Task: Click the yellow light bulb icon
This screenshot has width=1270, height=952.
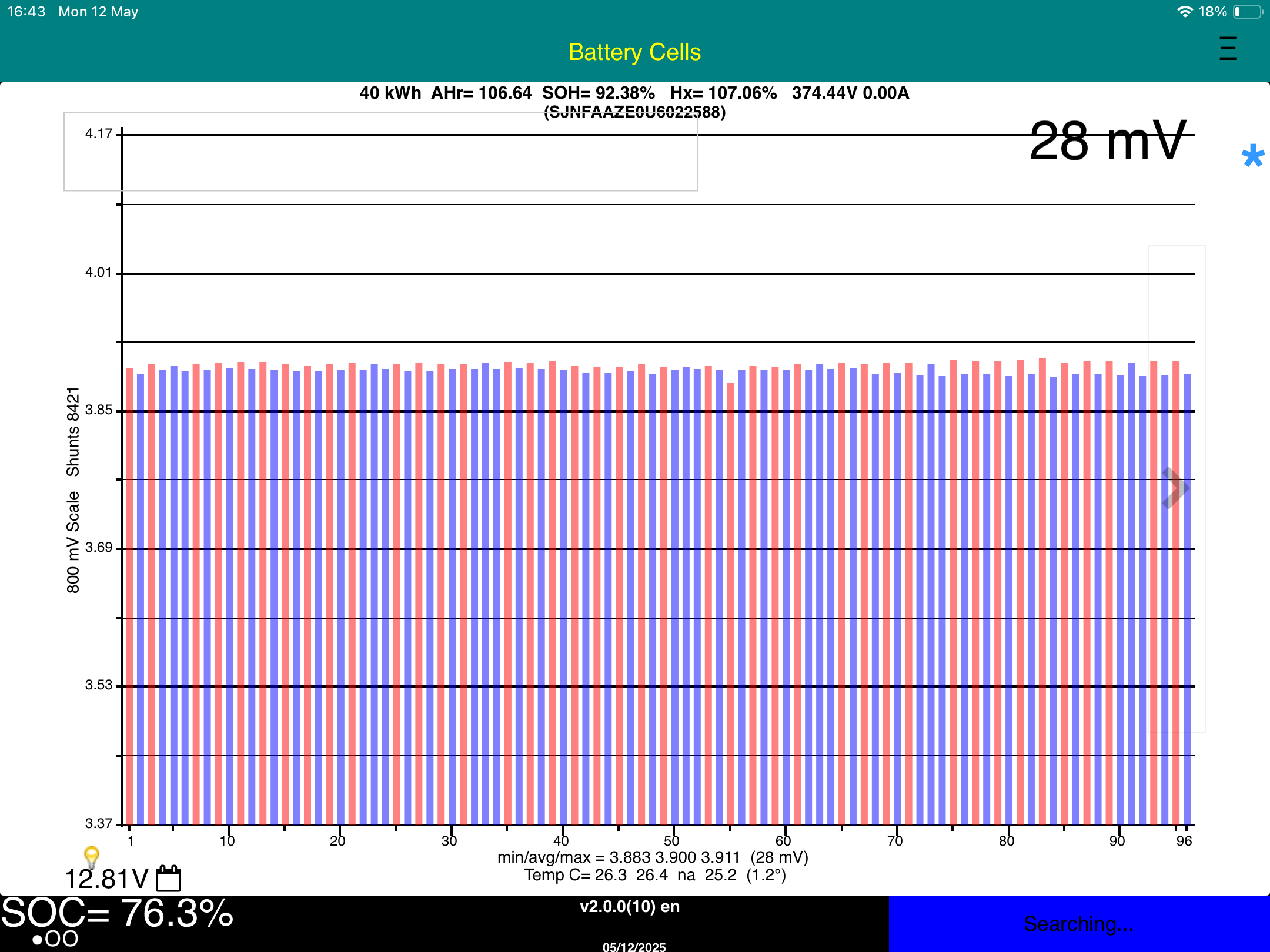Action: pyautogui.click(x=91, y=856)
